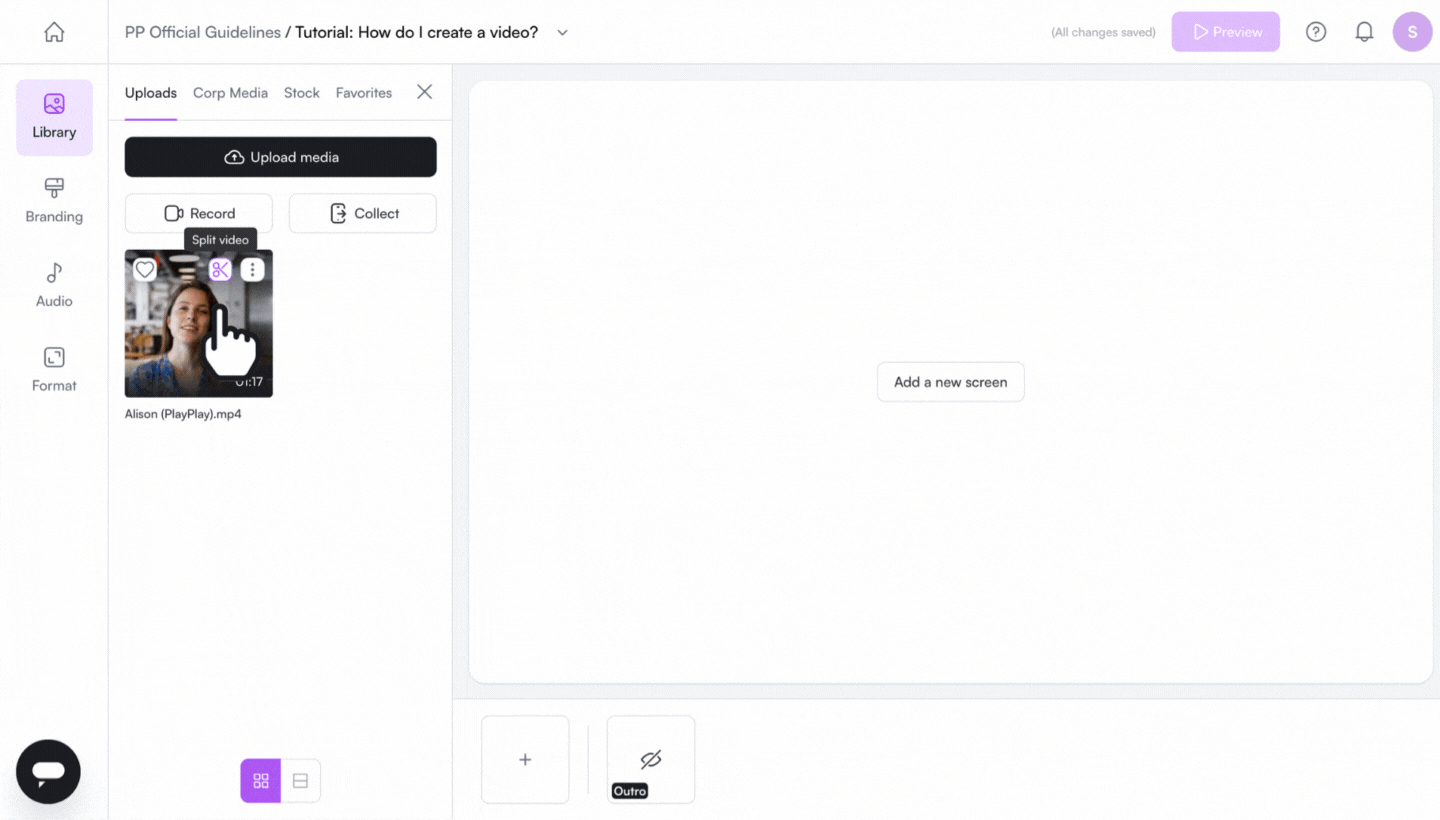Open the notifications bell
This screenshot has width=1440, height=820.
(x=1364, y=32)
